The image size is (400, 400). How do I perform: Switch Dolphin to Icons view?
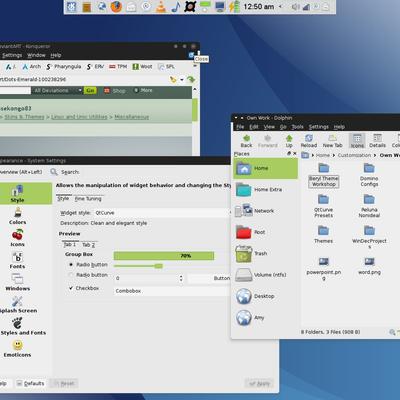[x=357, y=141]
